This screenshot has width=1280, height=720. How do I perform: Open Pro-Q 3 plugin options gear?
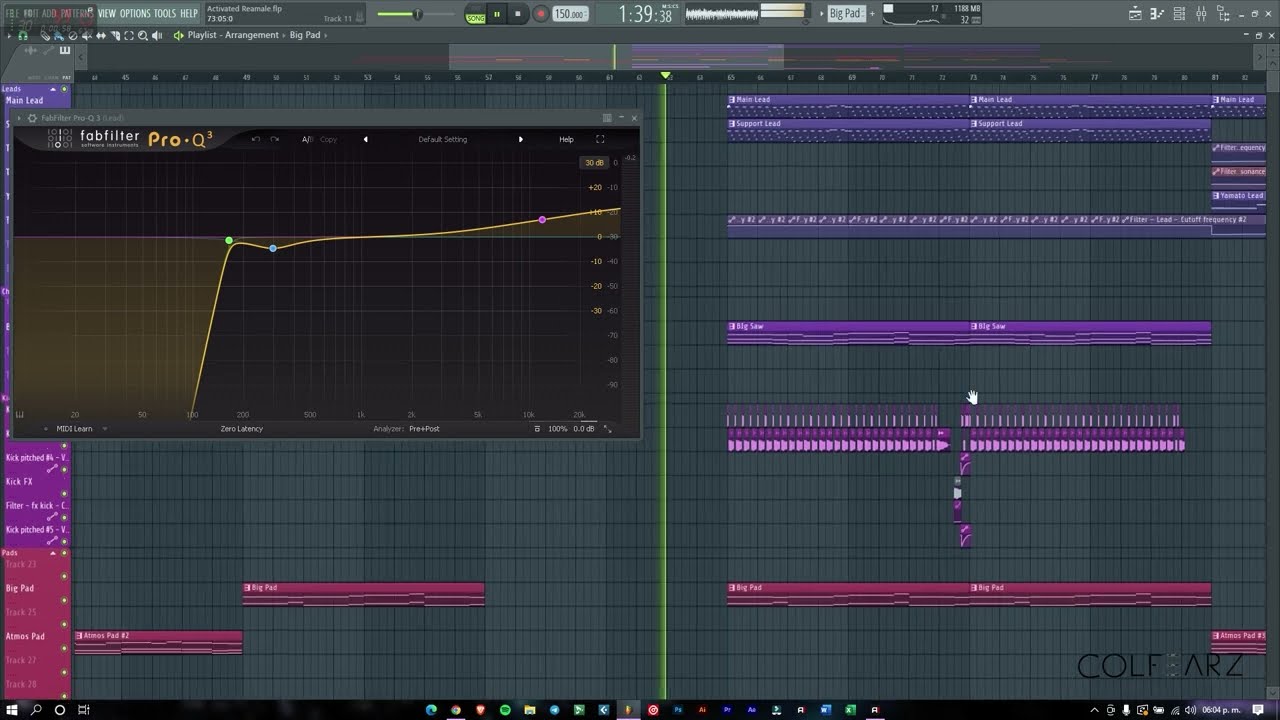(x=32, y=118)
